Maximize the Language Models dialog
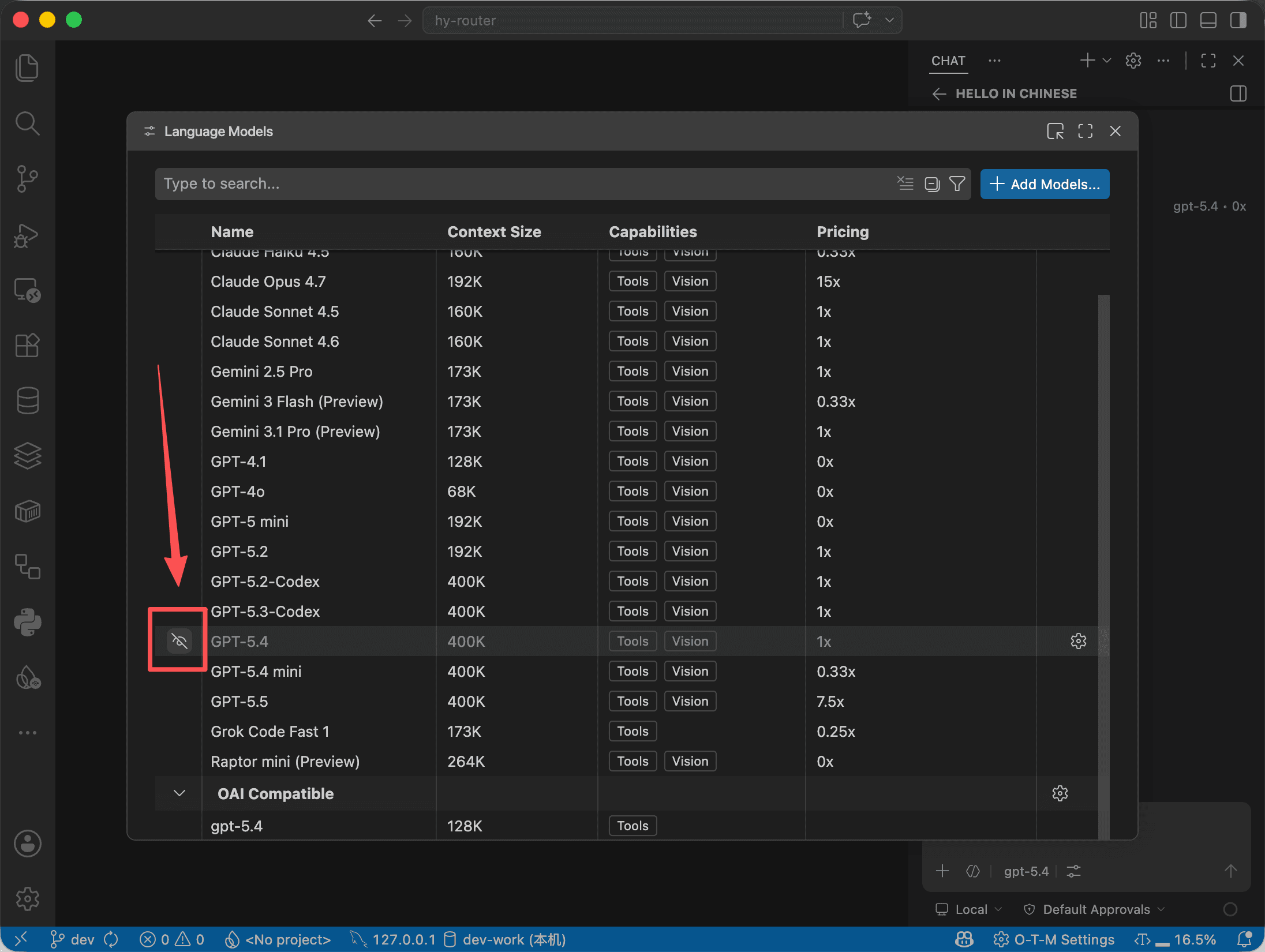This screenshot has height=952, width=1265. [x=1085, y=132]
